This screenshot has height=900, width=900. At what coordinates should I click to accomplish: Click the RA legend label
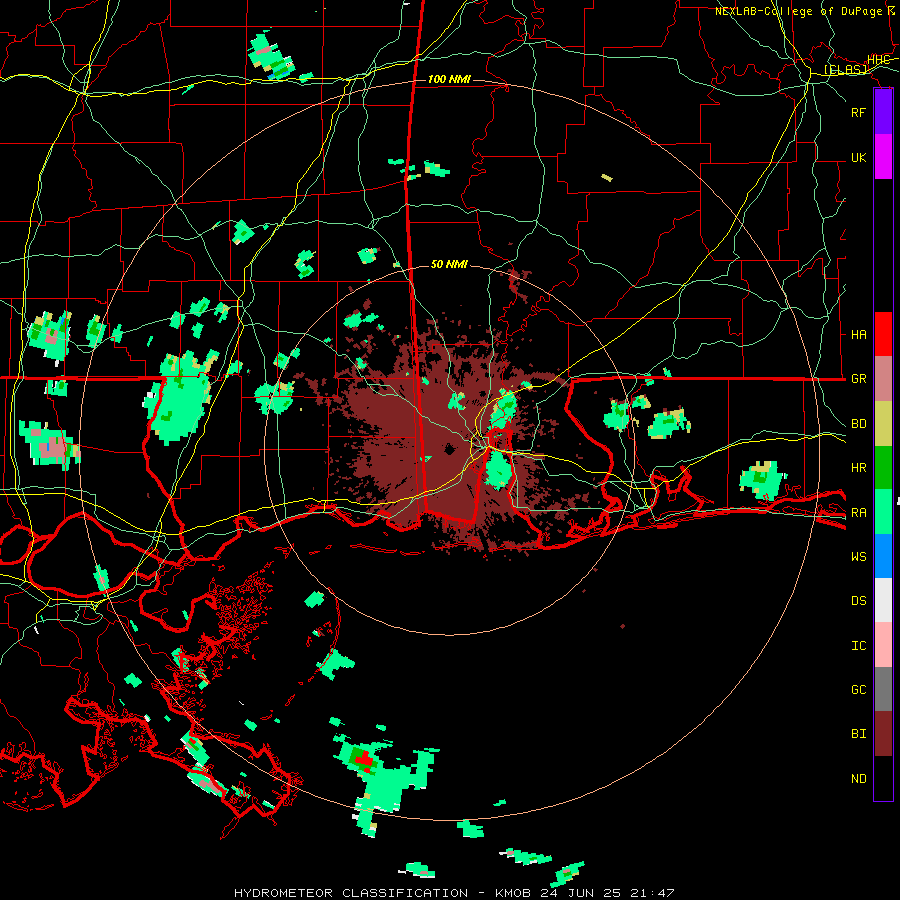[x=858, y=513]
